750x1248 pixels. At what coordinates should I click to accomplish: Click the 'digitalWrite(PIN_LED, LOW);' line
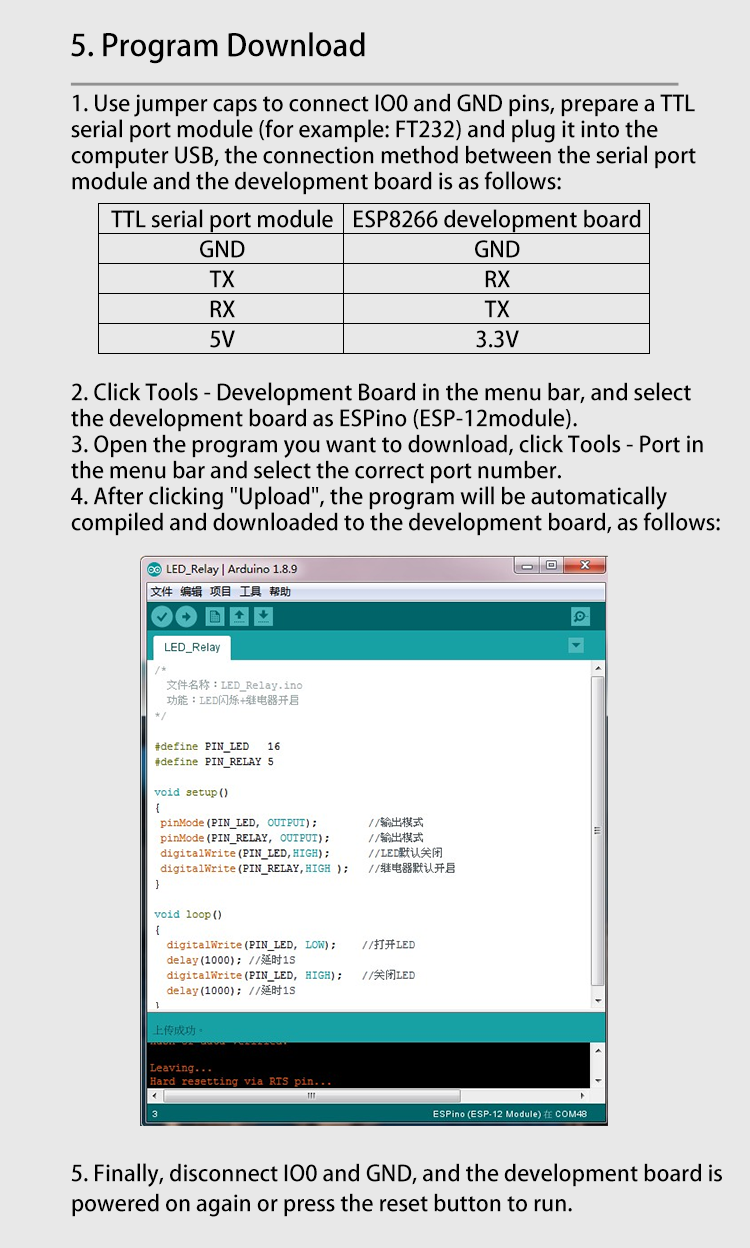(251, 945)
